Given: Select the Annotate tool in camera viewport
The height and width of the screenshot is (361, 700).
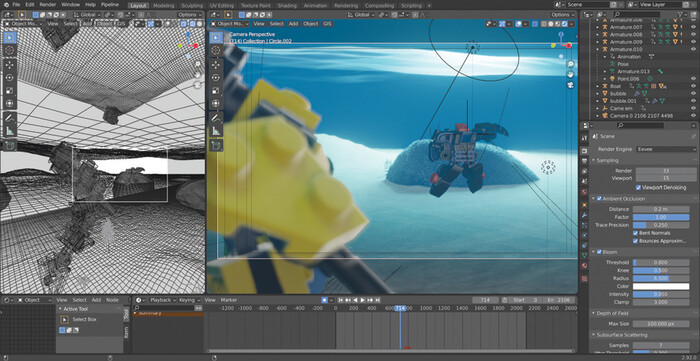Looking at the screenshot, I should tap(216, 118).
